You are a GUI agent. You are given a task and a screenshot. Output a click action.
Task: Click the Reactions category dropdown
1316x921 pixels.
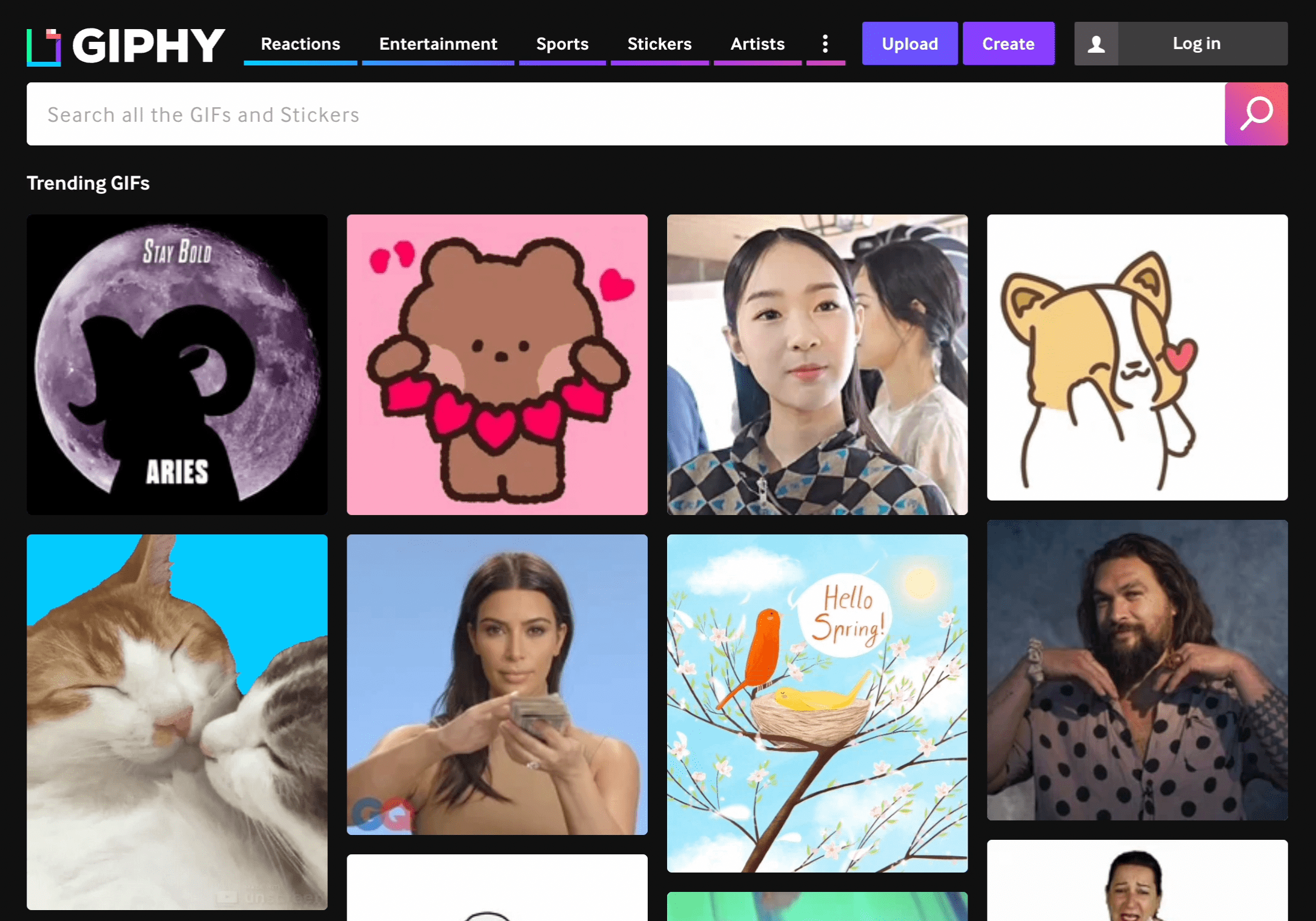click(x=300, y=43)
